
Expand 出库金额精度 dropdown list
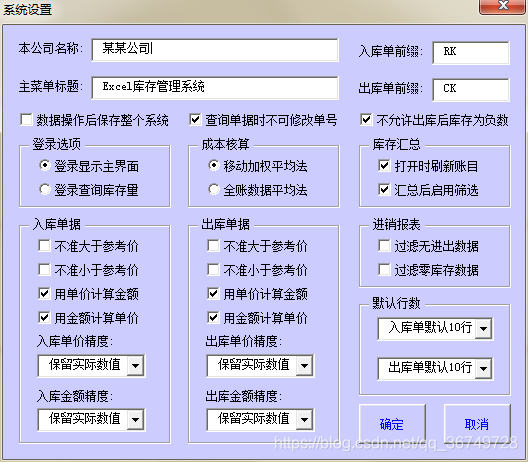(x=304, y=419)
